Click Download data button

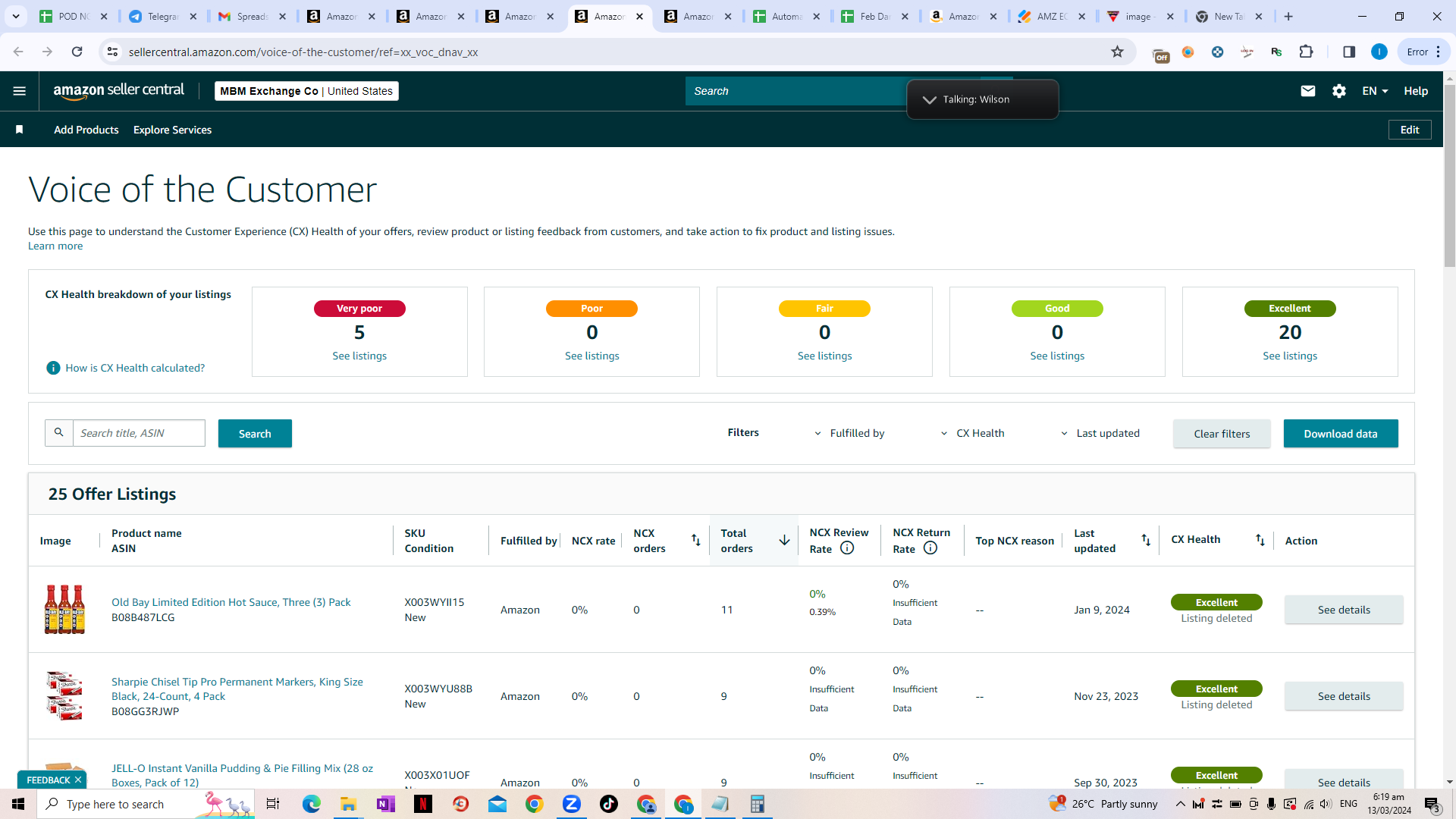tap(1341, 434)
